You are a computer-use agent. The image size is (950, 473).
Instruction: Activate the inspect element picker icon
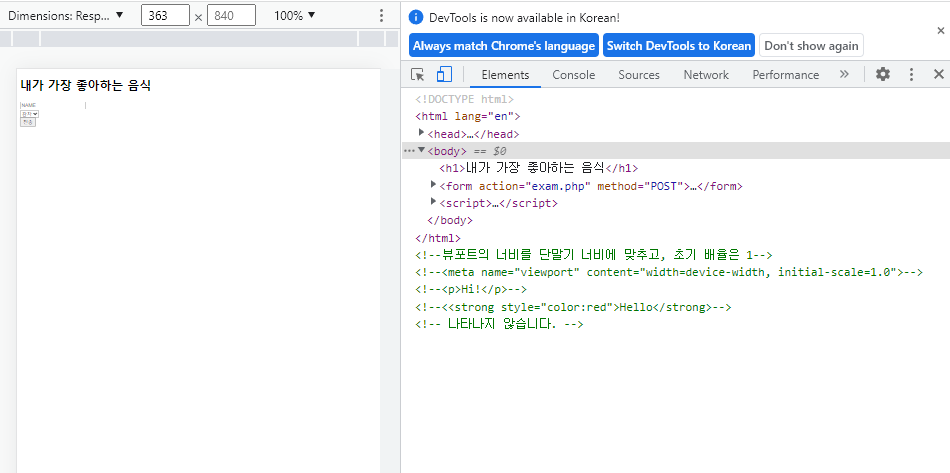(x=417, y=74)
